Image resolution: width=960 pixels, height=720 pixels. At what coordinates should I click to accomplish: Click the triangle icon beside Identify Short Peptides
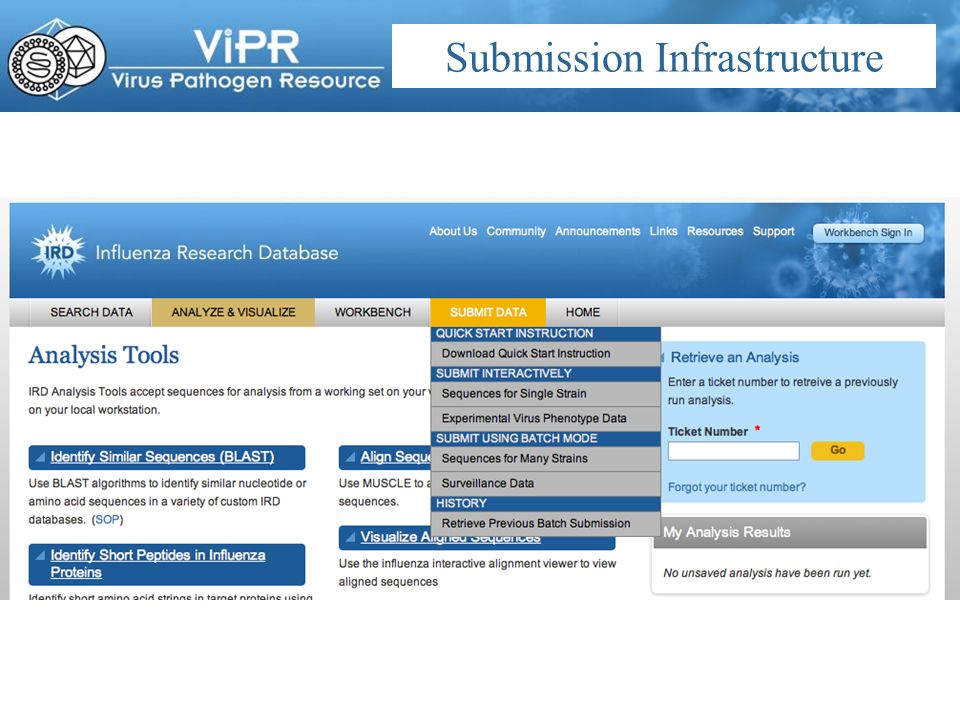pyautogui.click(x=40, y=555)
